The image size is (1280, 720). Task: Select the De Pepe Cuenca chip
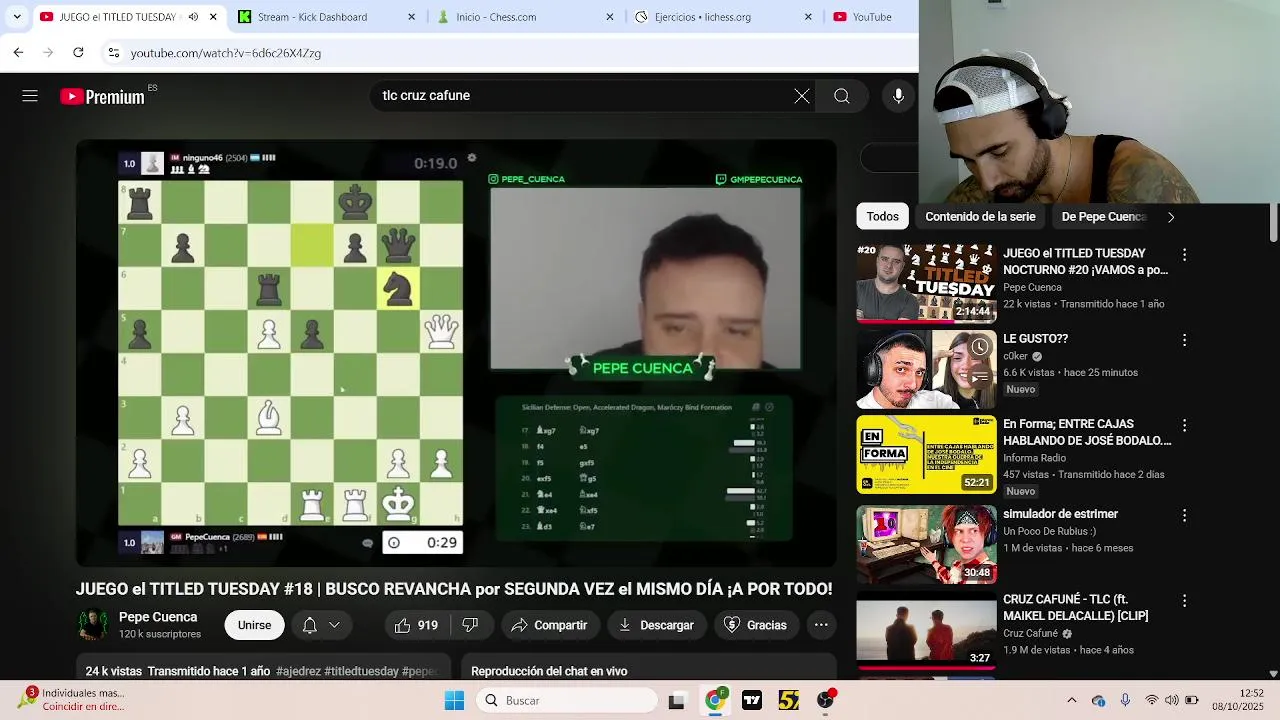[x=1103, y=216]
